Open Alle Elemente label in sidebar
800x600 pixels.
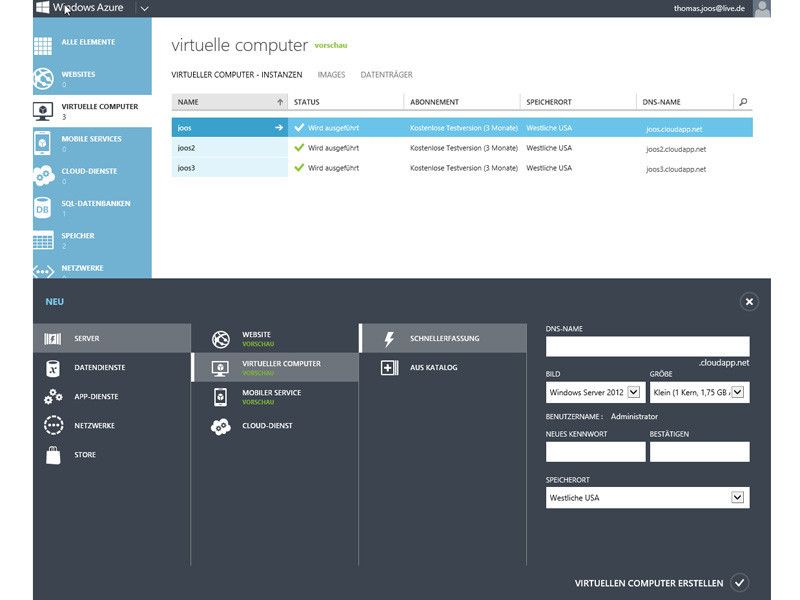click(88, 42)
